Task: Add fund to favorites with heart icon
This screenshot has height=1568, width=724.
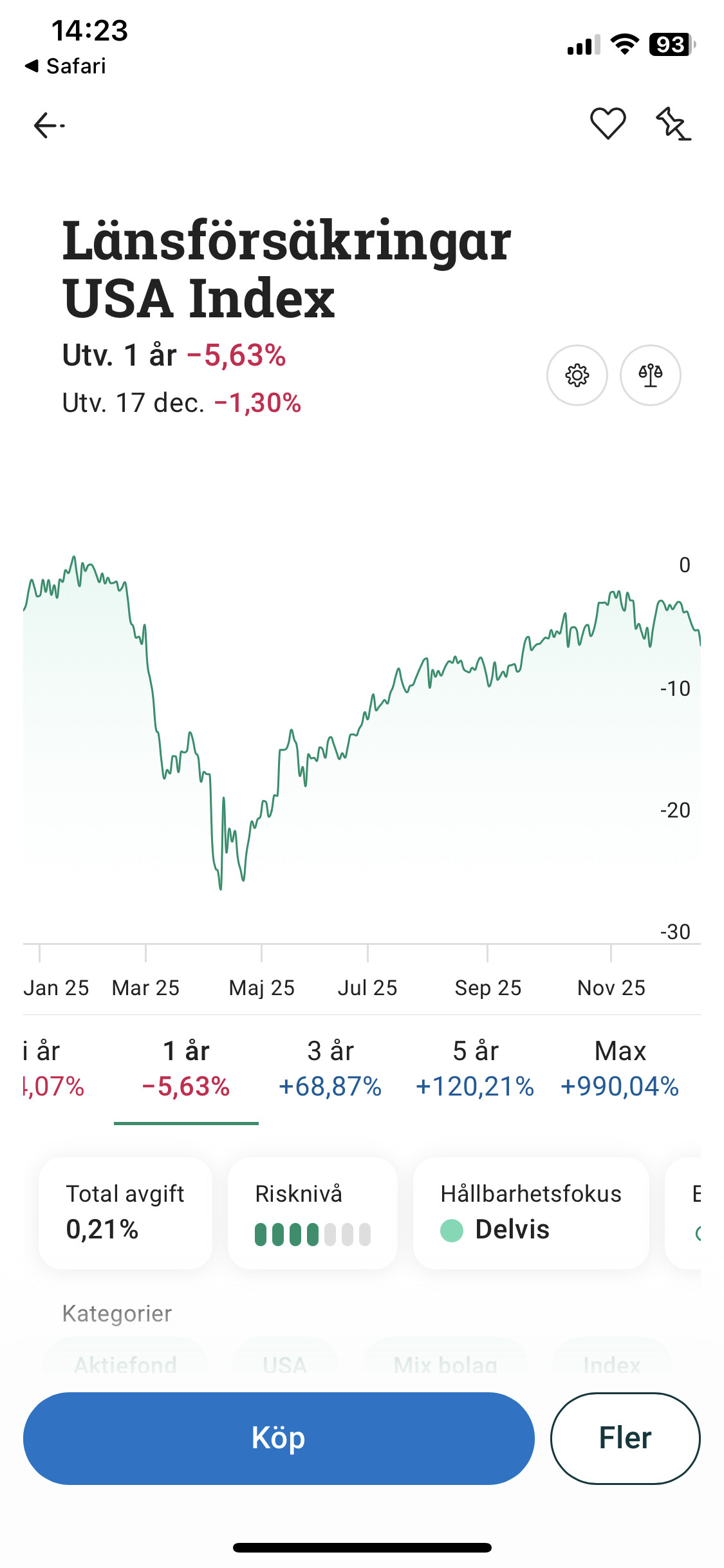Action: 608,123
